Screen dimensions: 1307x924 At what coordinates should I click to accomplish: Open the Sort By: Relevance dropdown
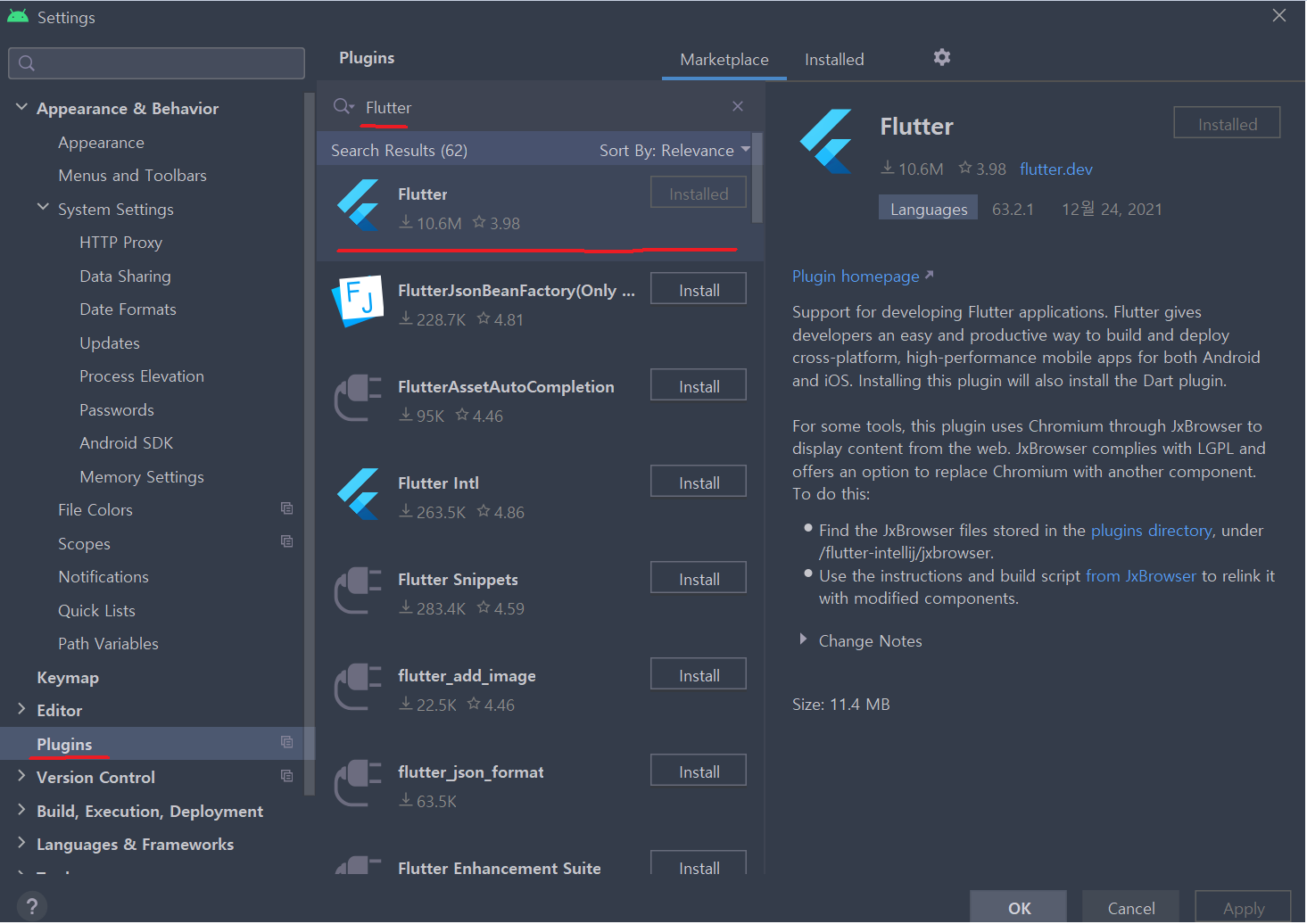[x=674, y=150]
